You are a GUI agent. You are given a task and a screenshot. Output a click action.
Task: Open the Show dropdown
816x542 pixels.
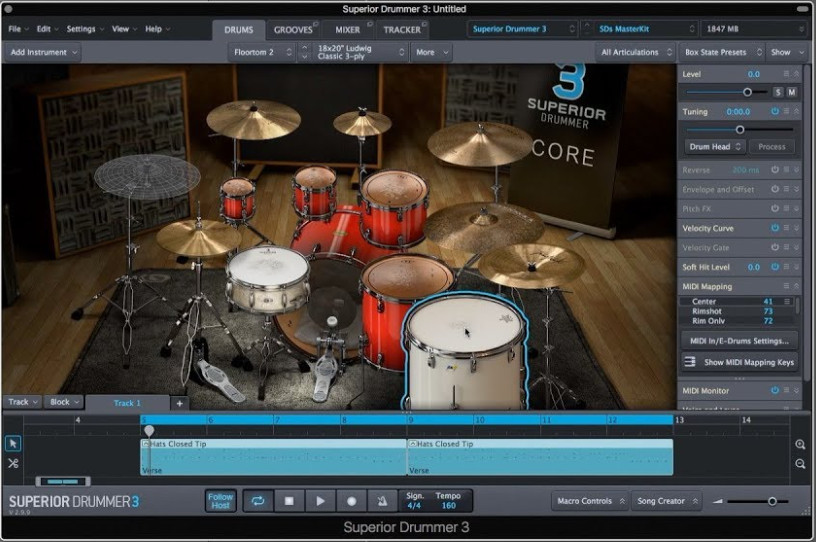[x=787, y=52]
